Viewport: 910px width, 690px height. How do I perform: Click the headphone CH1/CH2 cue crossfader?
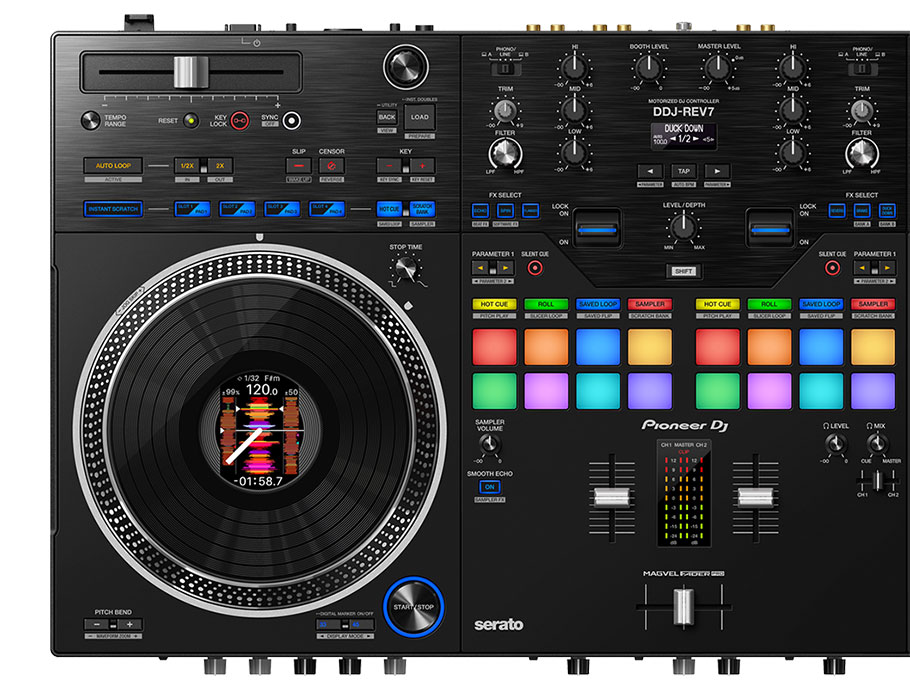(x=878, y=481)
